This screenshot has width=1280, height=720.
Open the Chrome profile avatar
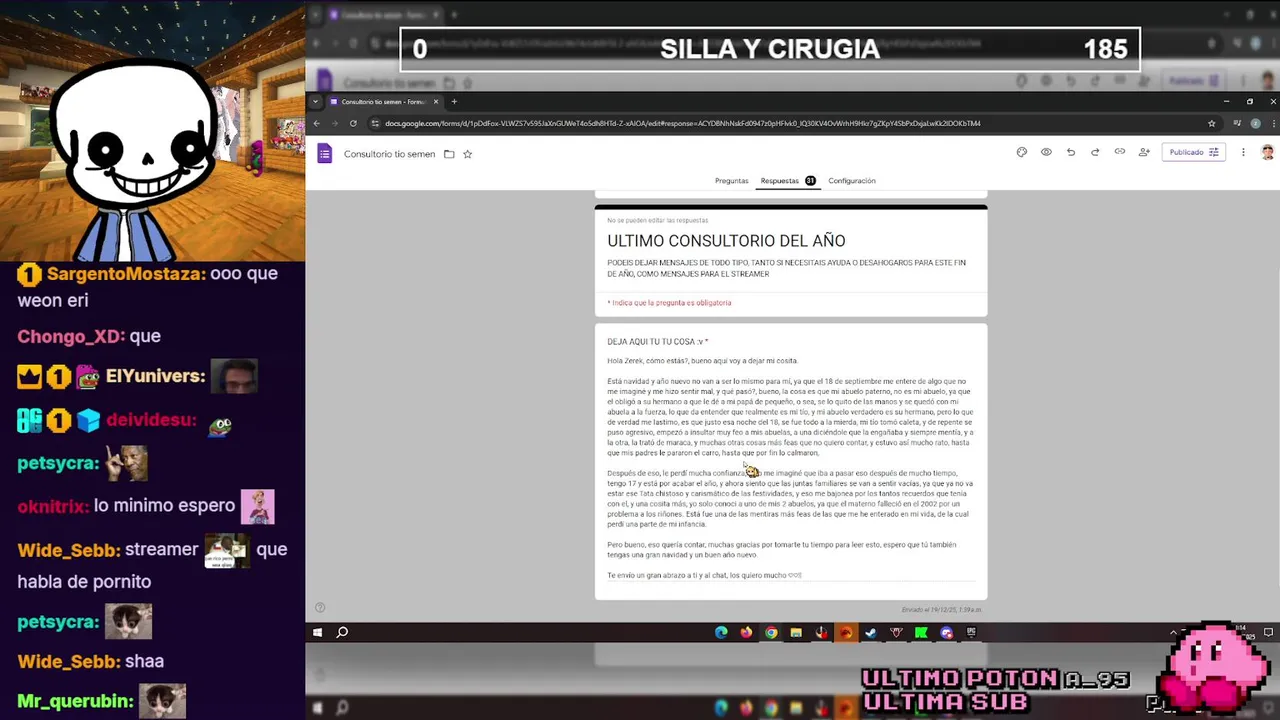click(1255, 123)
